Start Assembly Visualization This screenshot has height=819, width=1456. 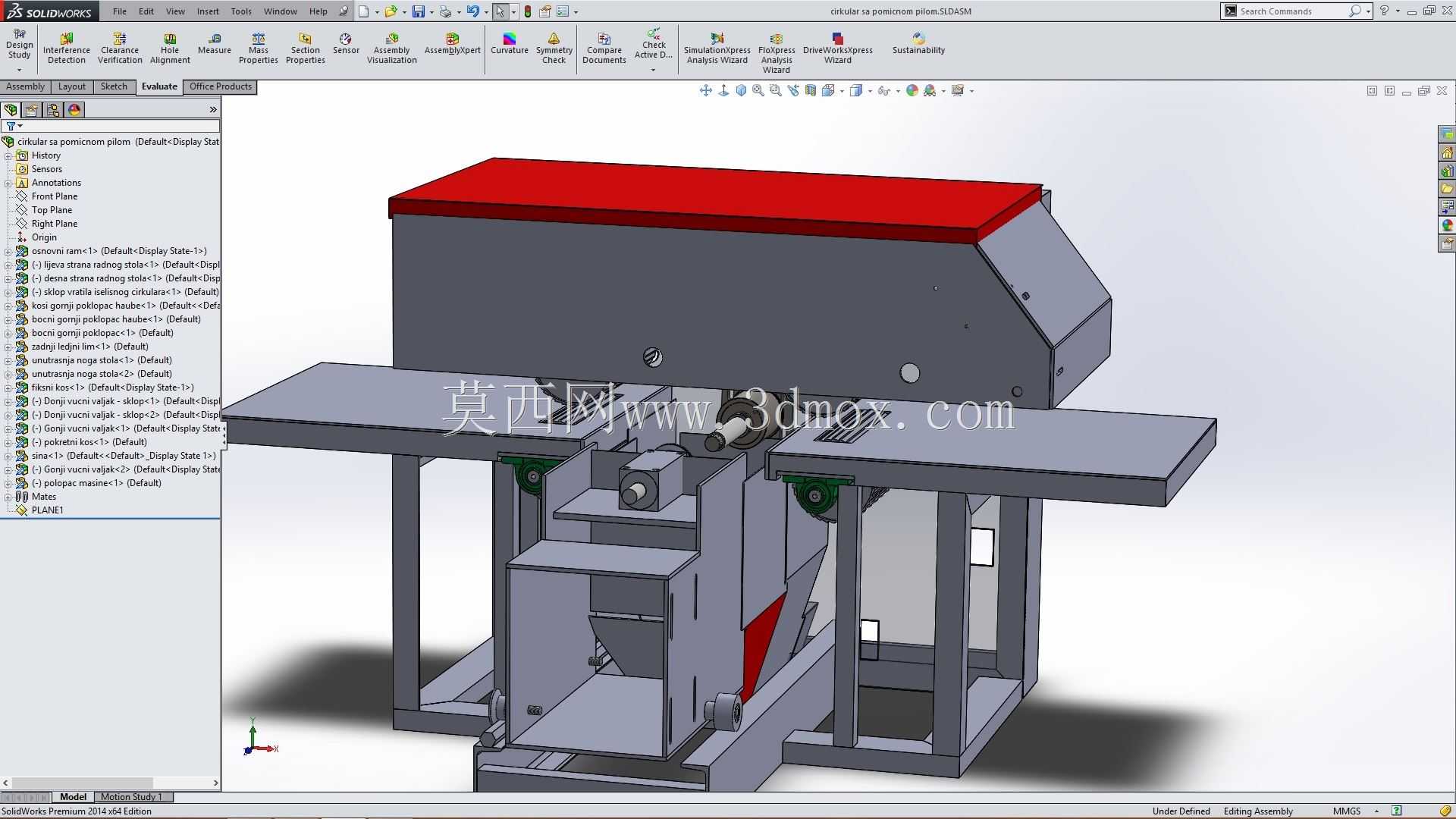[x=392, y=49]
